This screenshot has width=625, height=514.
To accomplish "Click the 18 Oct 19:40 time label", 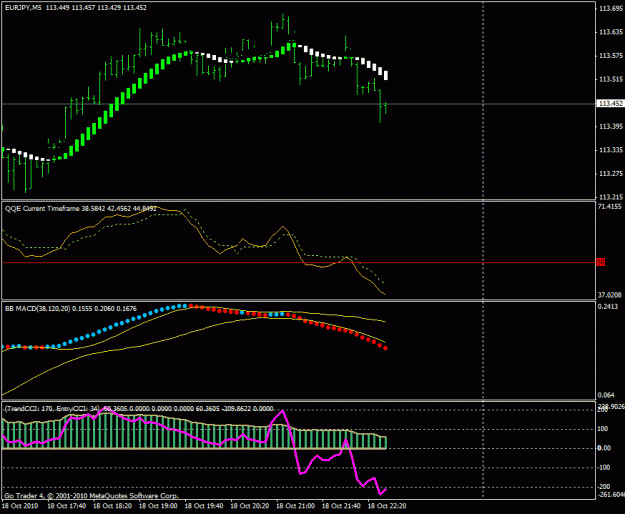I will tap(204, 506).
